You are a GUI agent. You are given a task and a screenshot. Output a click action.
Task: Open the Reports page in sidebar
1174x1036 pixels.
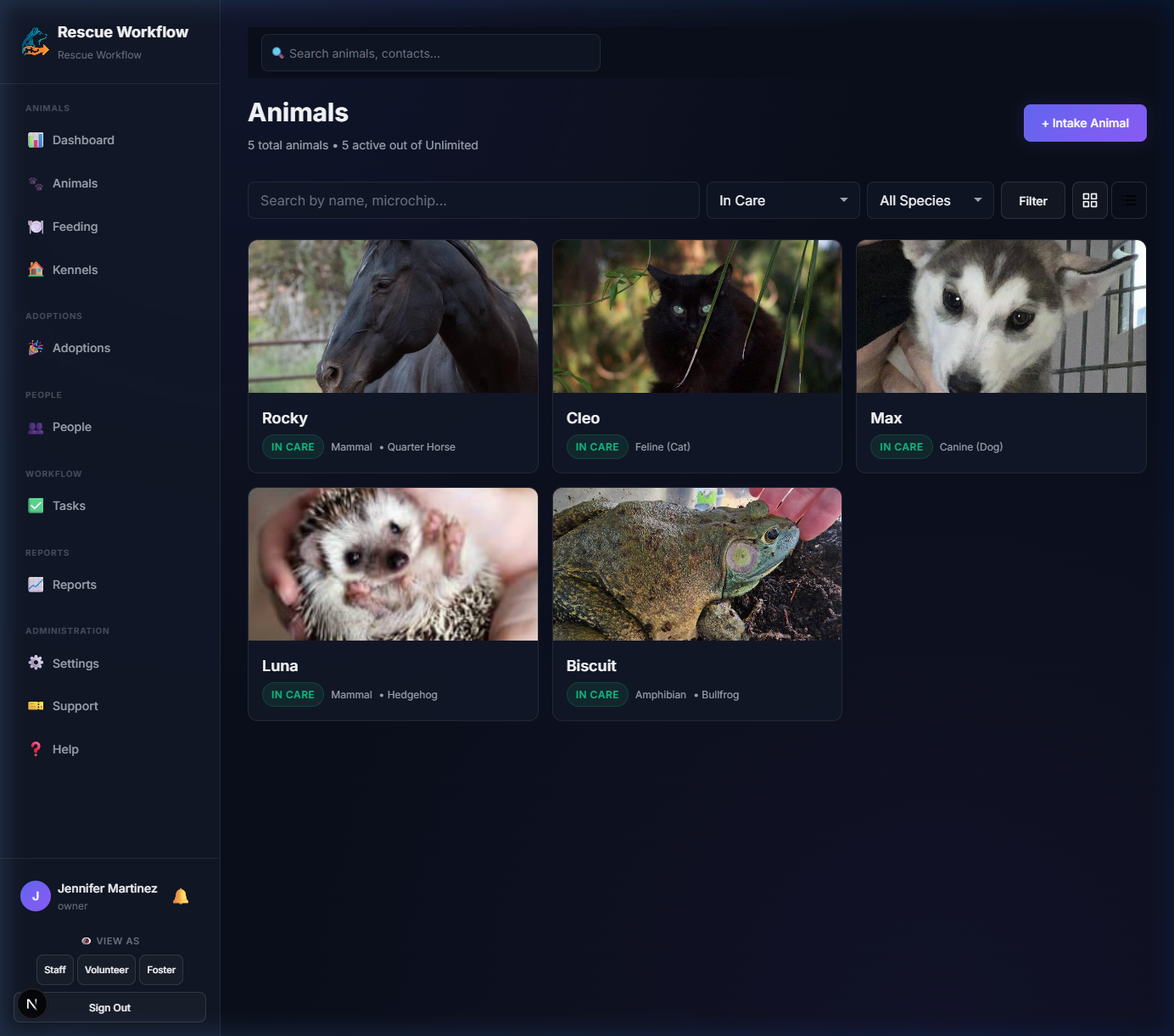pyautogui.click(x=74, y=585)
